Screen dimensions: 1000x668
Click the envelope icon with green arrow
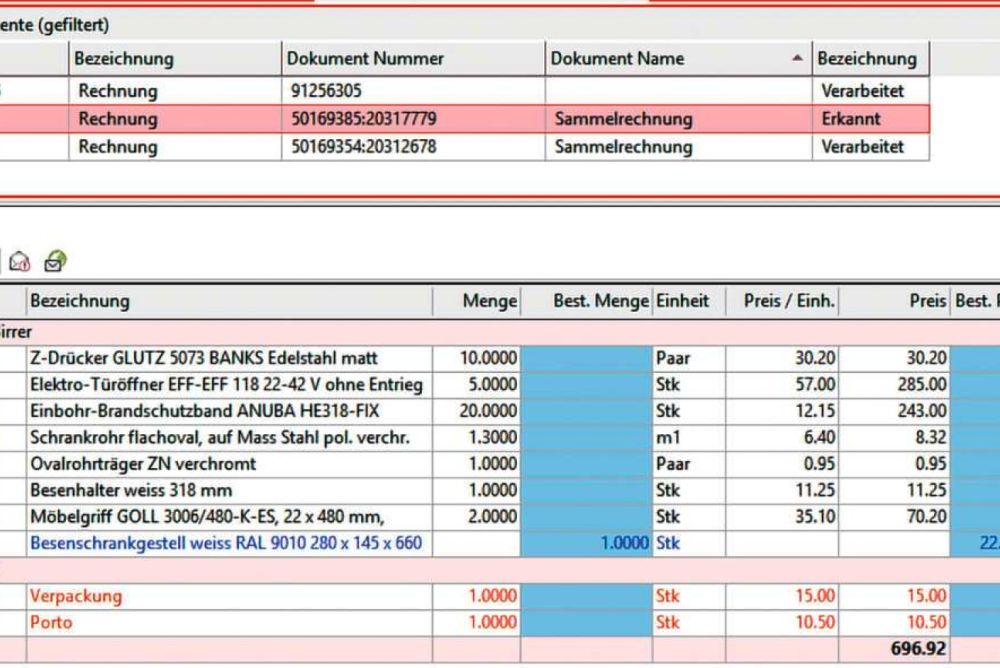click(x=55, y=261)
